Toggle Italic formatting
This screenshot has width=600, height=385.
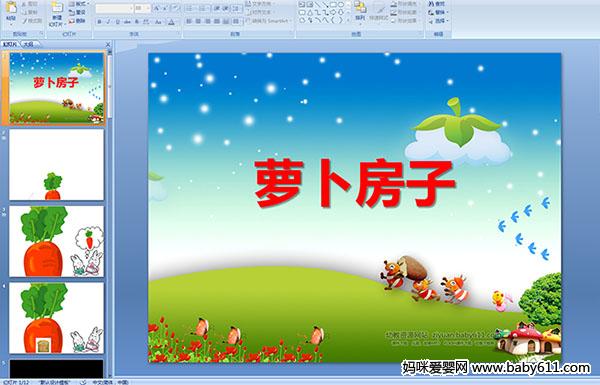(108, 22)
